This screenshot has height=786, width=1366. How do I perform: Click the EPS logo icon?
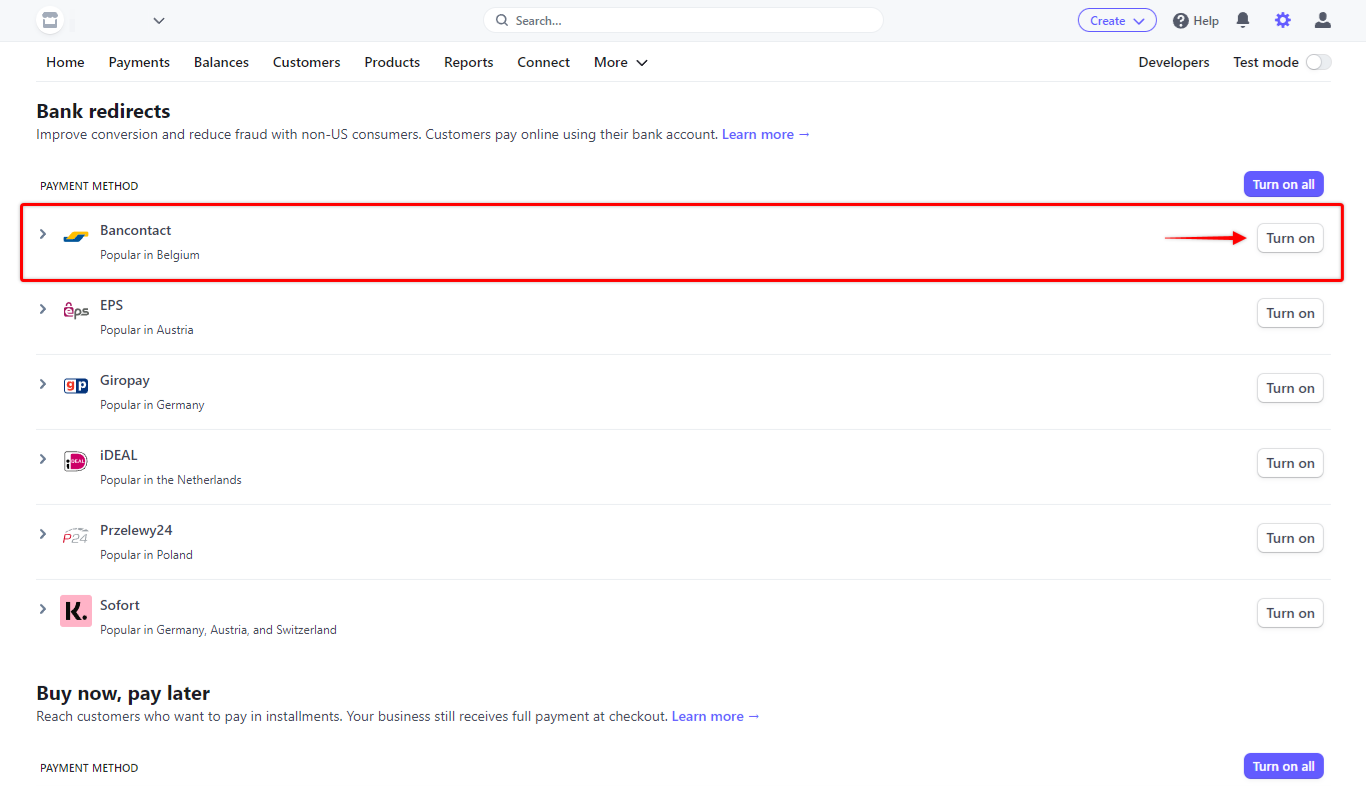(76, 311)
